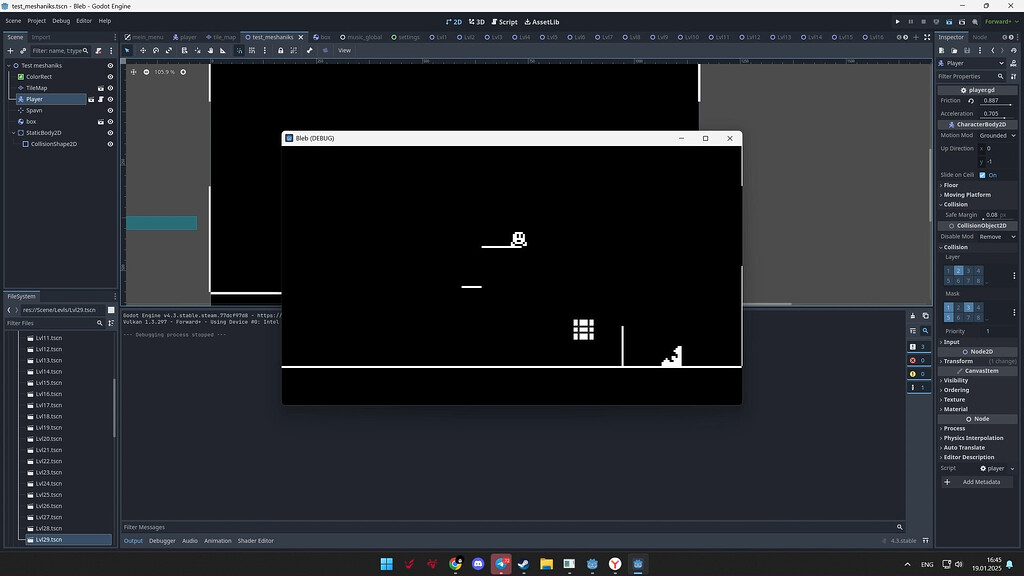Run the current scene icon
This screenshot has height=576, width=1024.
[949, 22]
